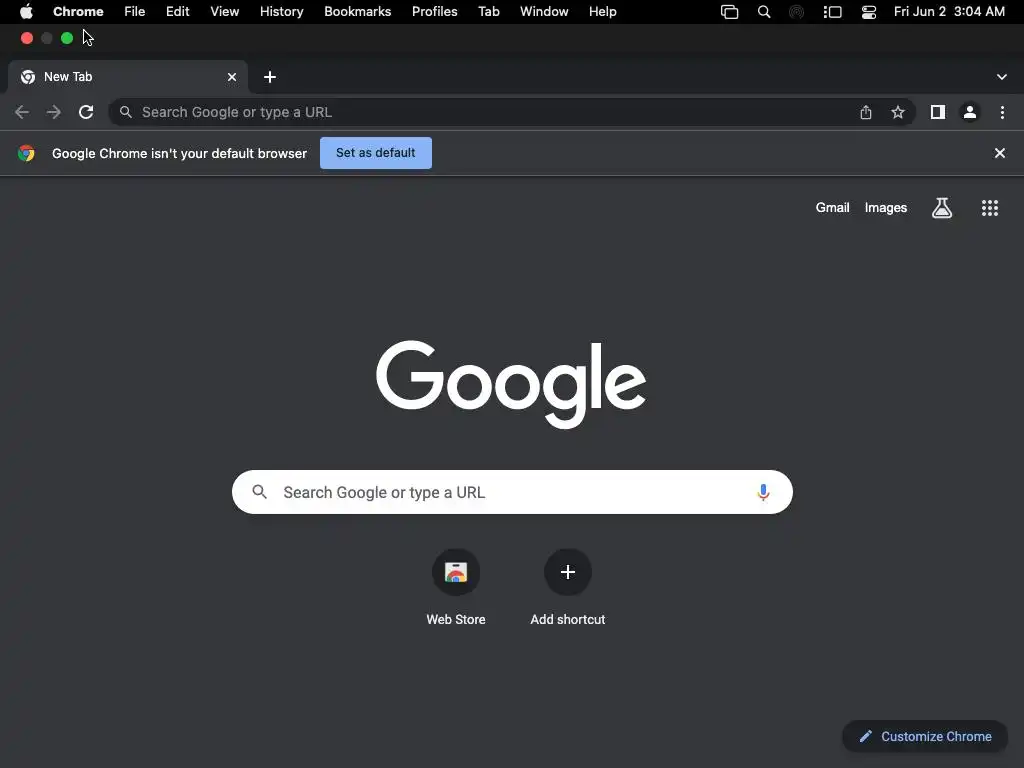Click the Add shortcut plus icon
The image size is (1024, 768).
point(568,572)
